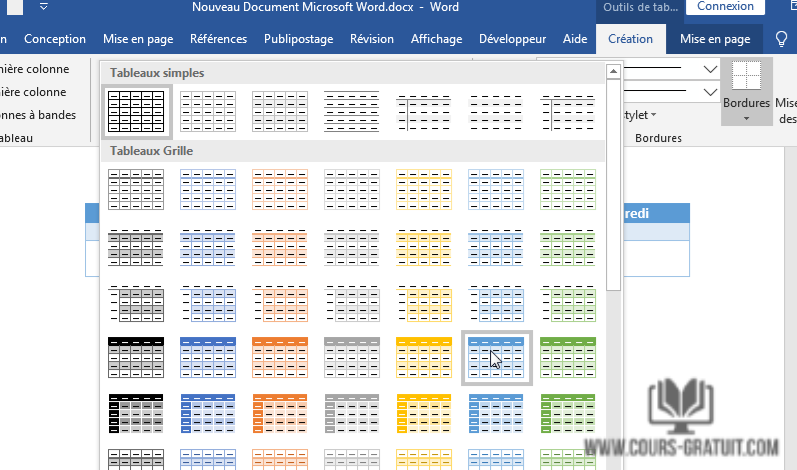Click the Bordures borders grid icon

746,78
